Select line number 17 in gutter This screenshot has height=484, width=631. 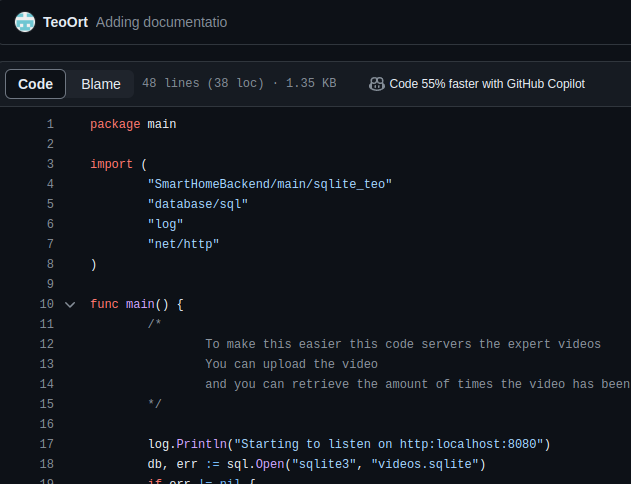click(x=46, y=444)
